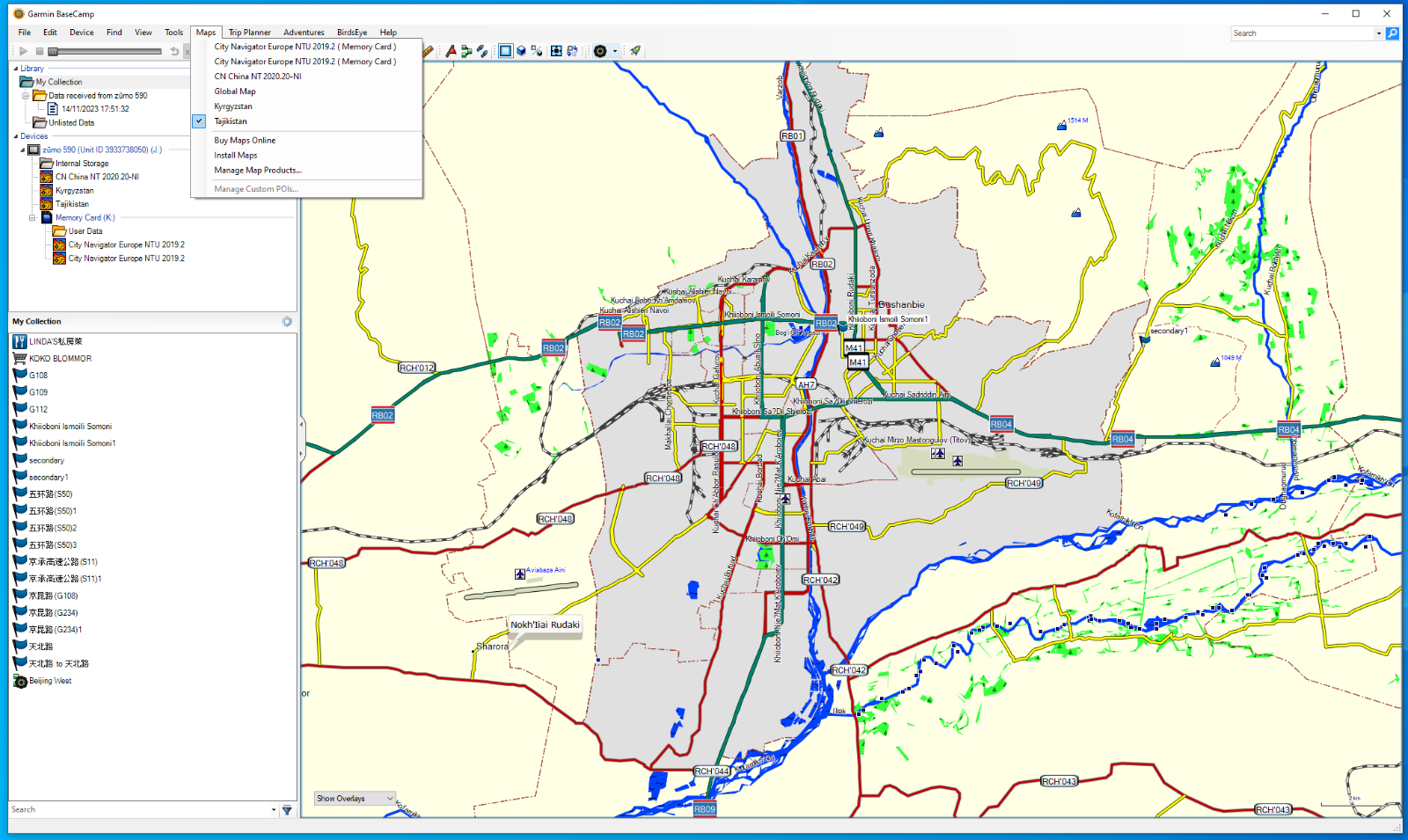The height and width of the screenshot is (840, 1408).
Task: Select 'Khiioboni Ismoili Somoni1' list item
Action: (x=64, y=443)
